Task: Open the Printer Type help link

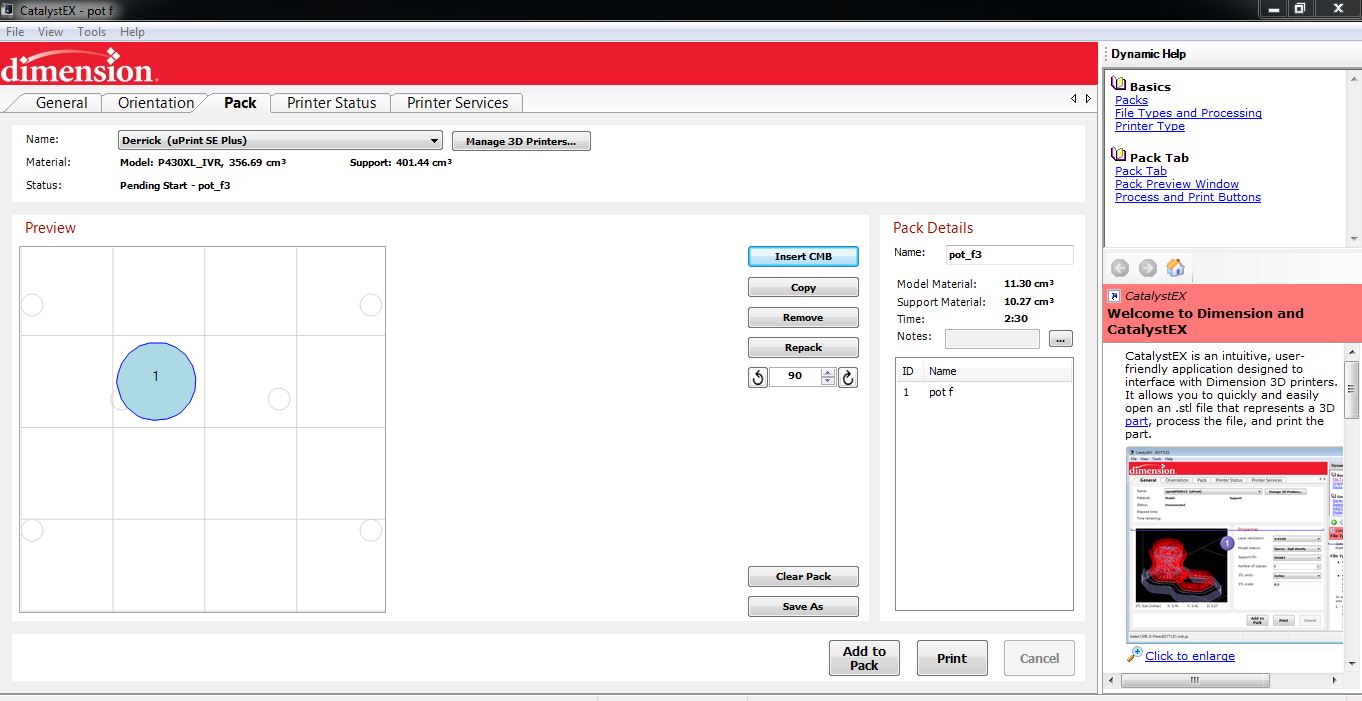Action: coord(1149,126)
